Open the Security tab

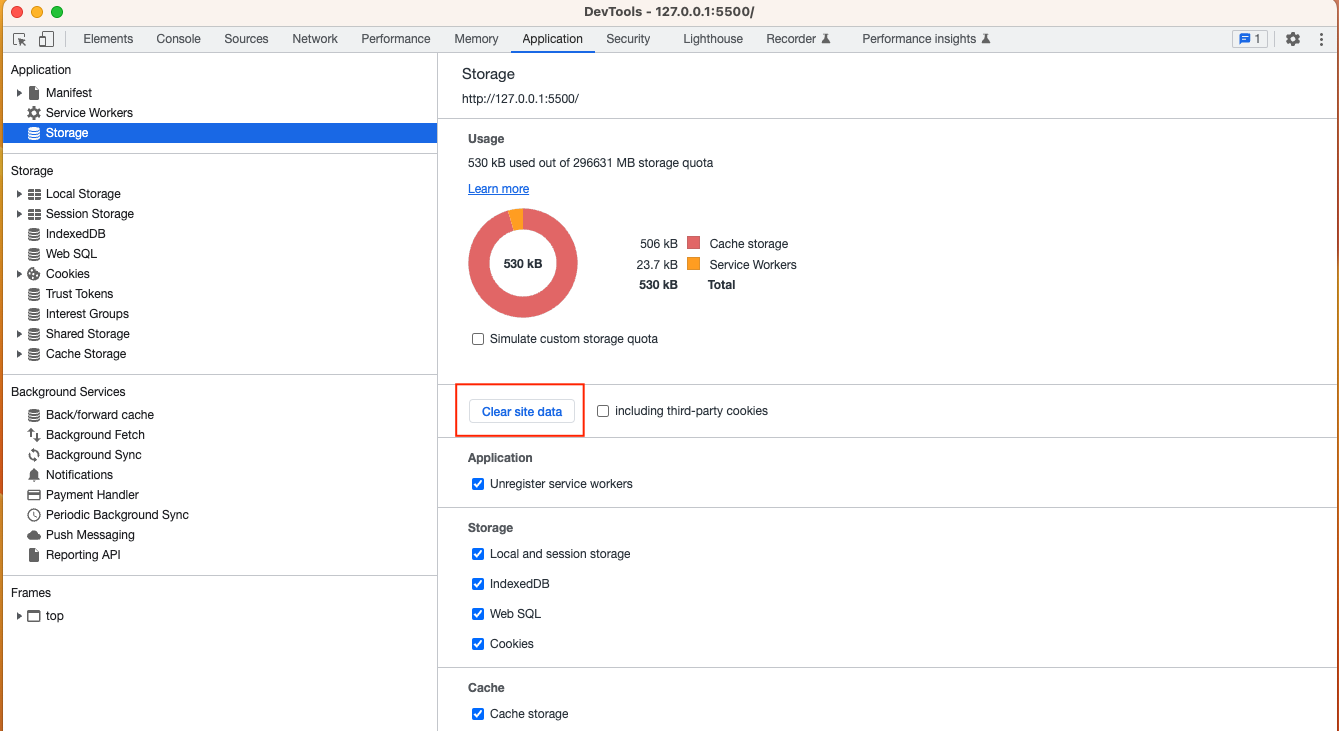tap(628, 39)
